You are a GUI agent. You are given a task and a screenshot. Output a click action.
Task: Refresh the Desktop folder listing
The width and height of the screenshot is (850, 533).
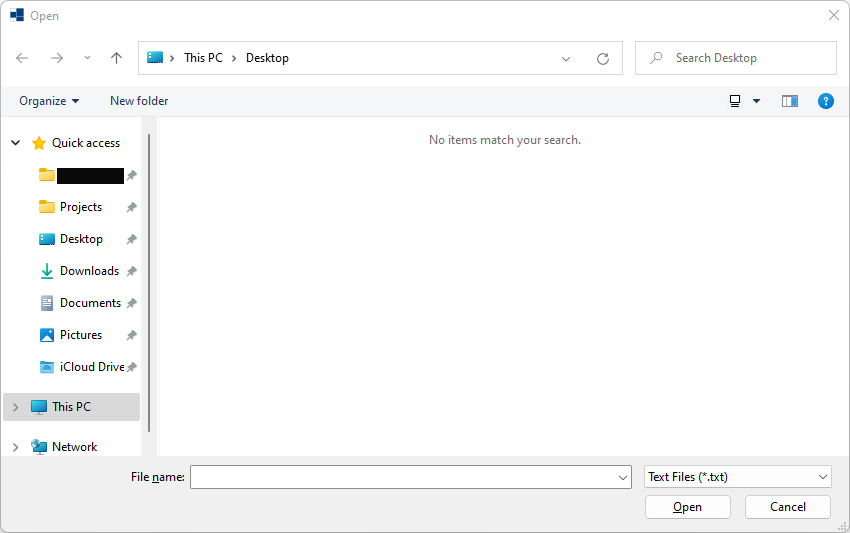pyautogui.click(x=603, y=58)
